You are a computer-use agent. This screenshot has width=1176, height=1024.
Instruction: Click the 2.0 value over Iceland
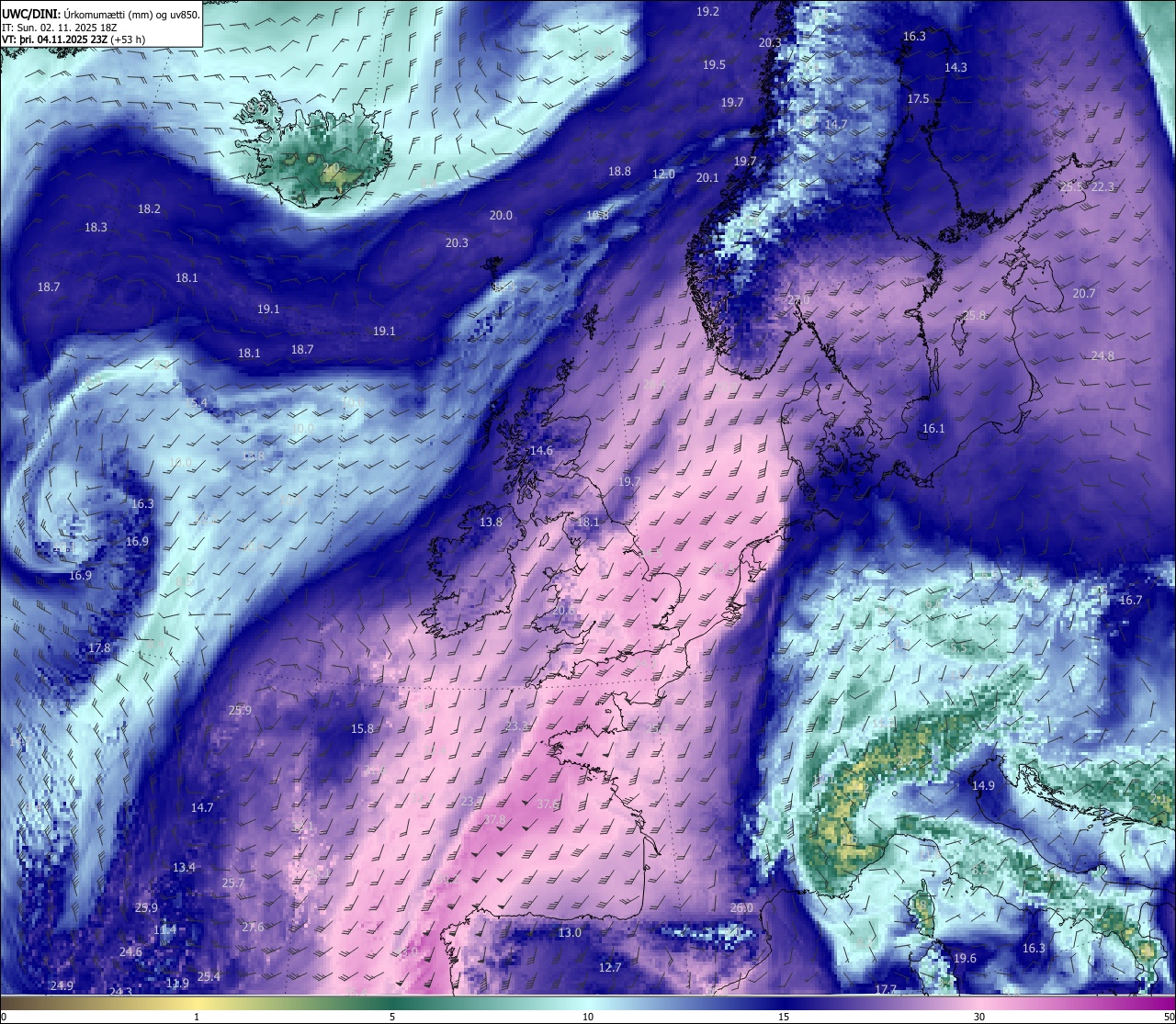pyautogui.click(x=331, y=167)
